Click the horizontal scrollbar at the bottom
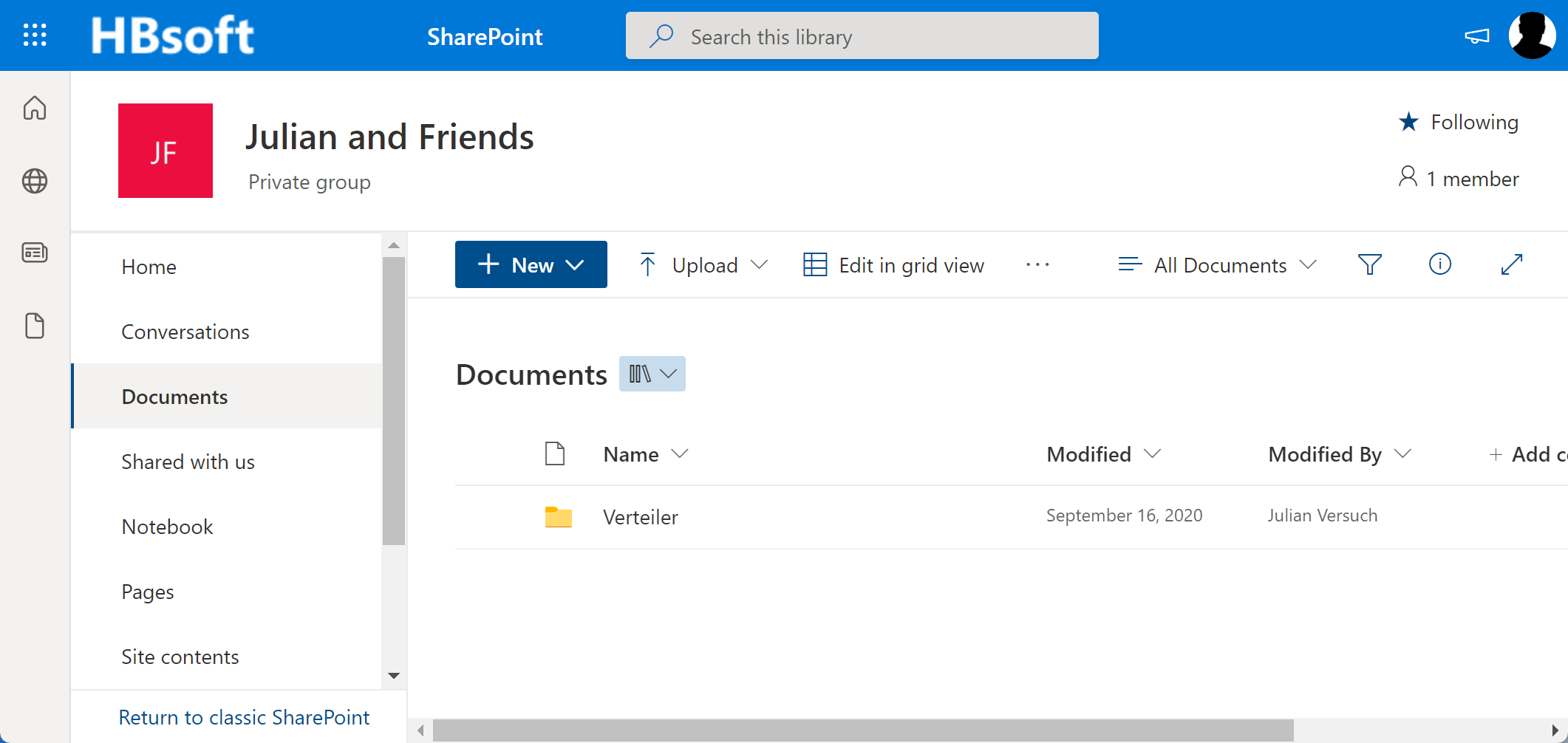The height and width of the screenshot is (743, 1568). tap(862, 730)
